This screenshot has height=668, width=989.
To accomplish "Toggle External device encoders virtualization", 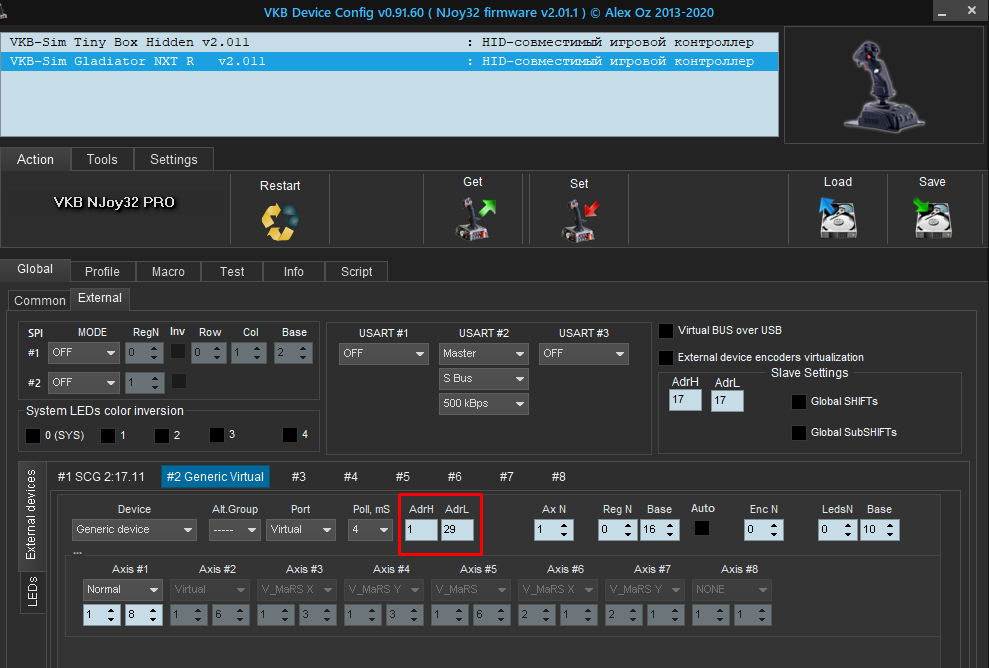I will (667, 357).
